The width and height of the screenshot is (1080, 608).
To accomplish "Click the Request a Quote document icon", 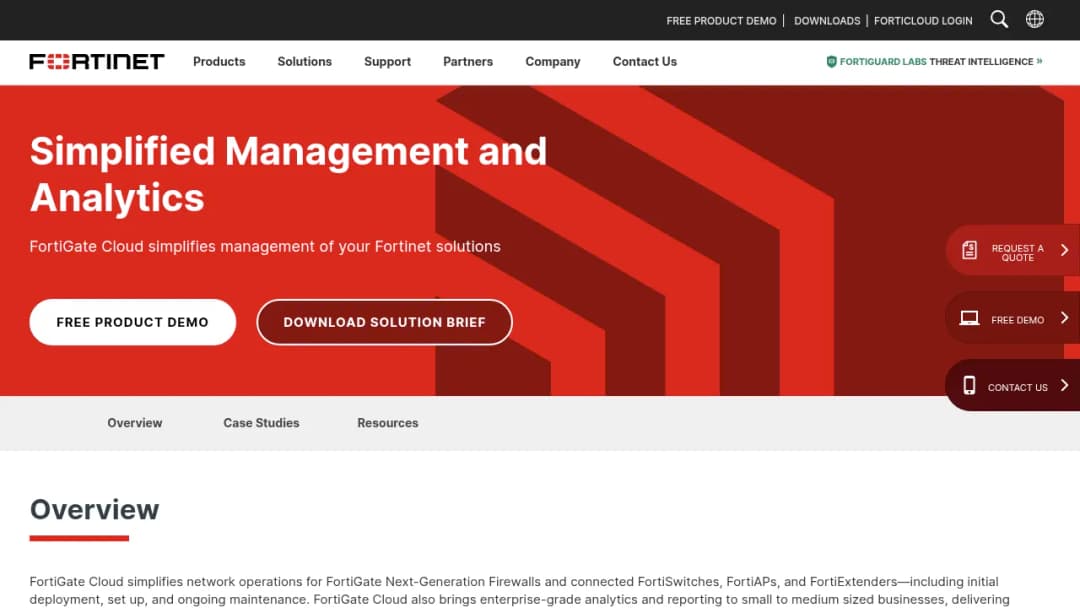I will [x=969, y=250].
